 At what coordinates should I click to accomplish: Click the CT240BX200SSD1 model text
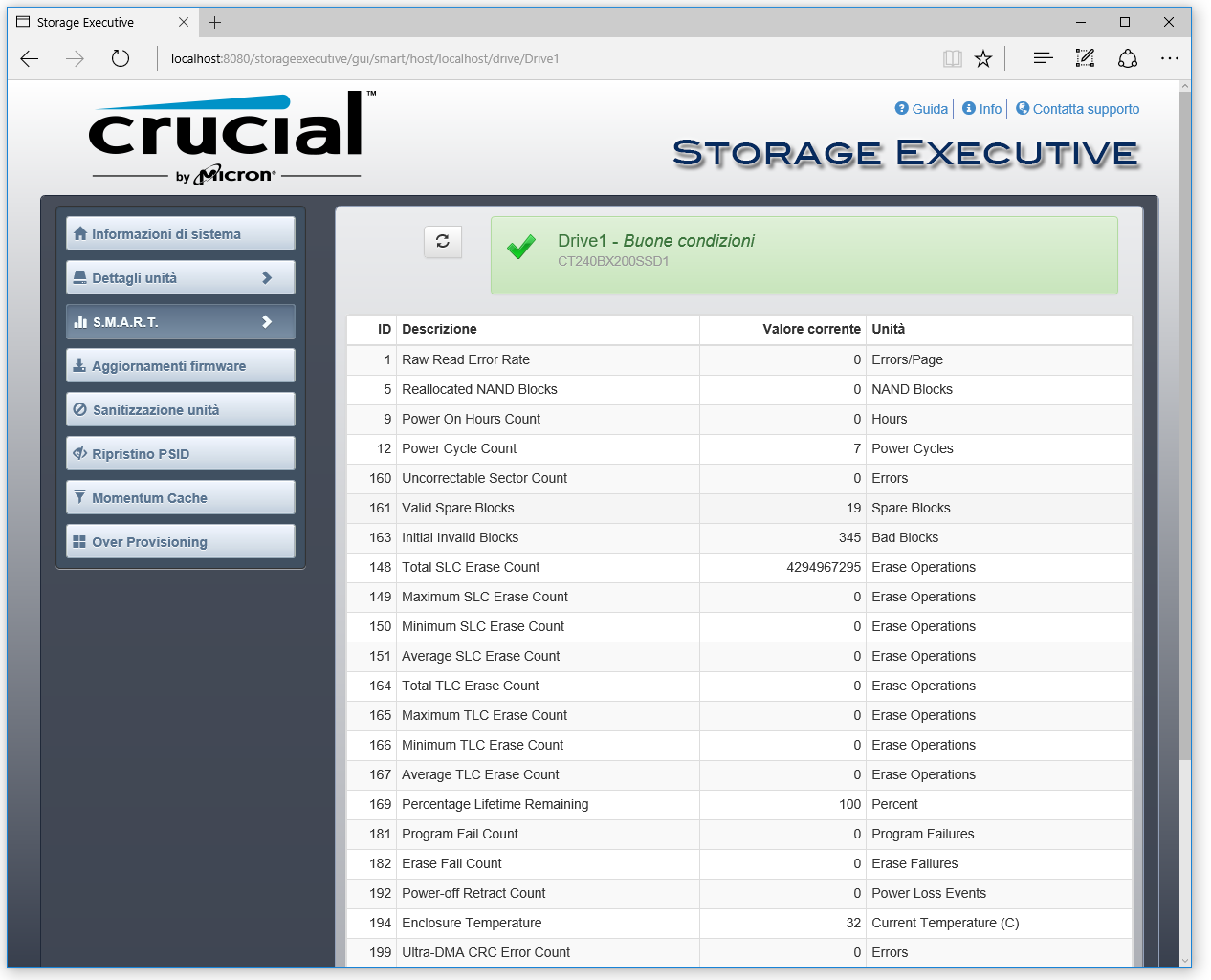(x=613, y=261)
